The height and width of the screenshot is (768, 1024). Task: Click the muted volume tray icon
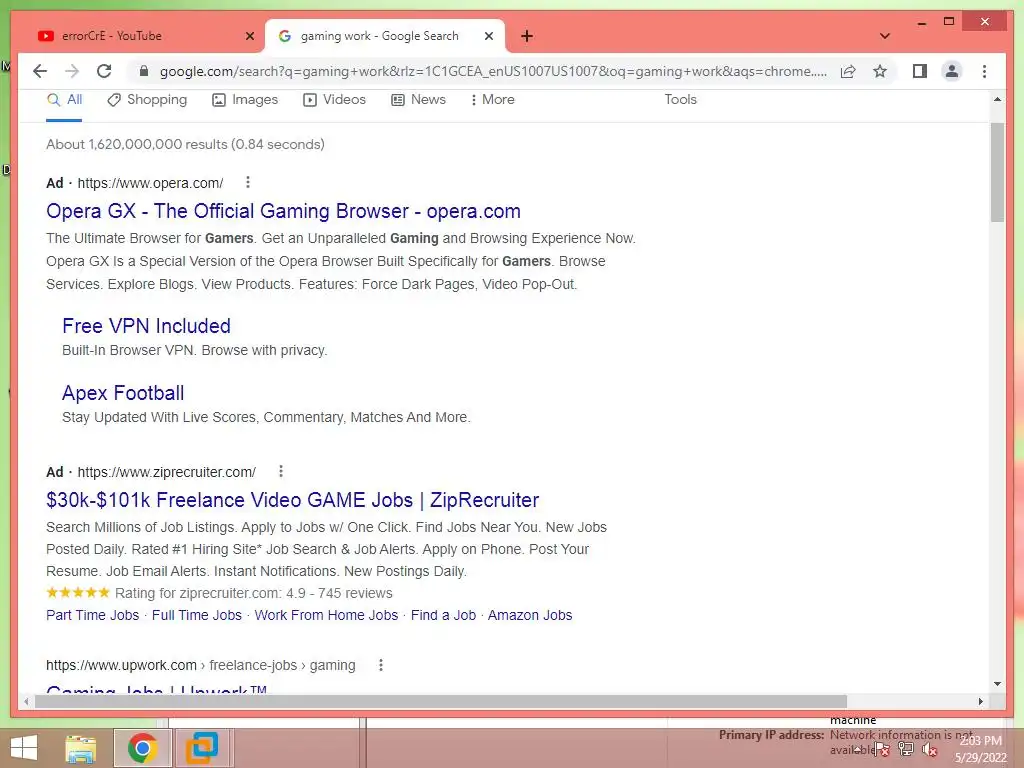click(930, 750)
